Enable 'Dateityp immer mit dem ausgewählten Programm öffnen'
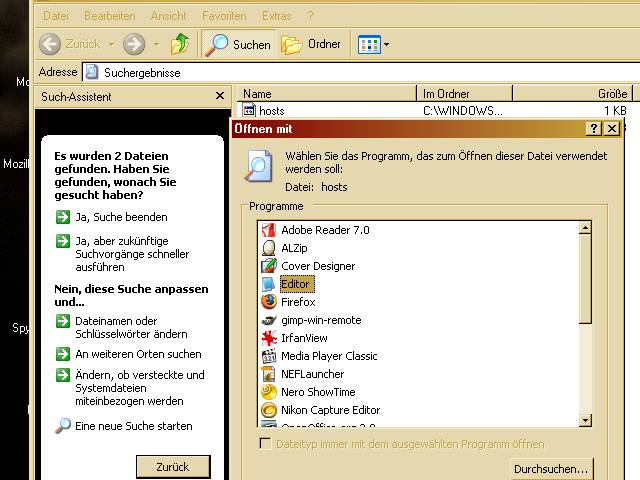 [265, 444]
